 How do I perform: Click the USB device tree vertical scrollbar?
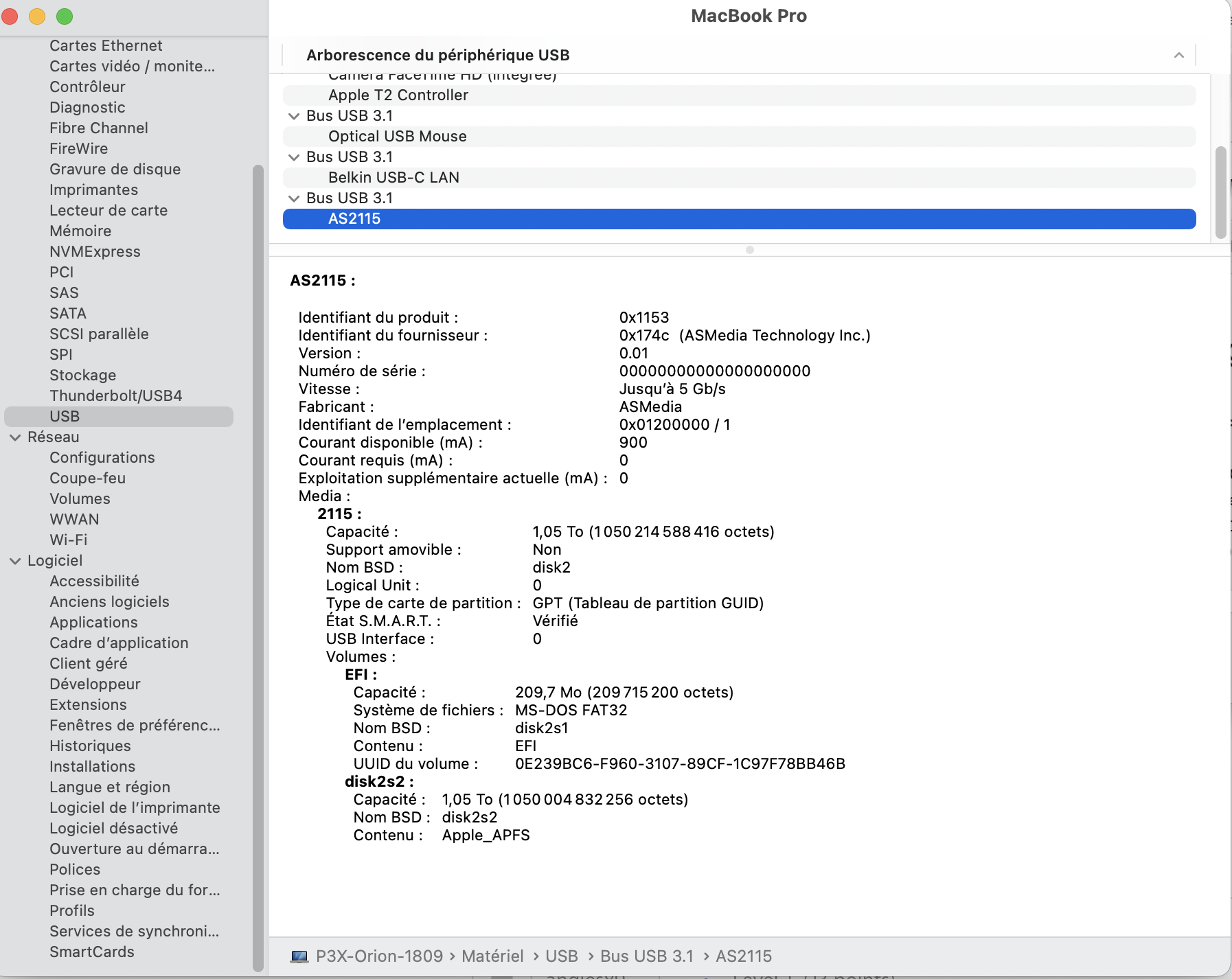(1220, 192)
